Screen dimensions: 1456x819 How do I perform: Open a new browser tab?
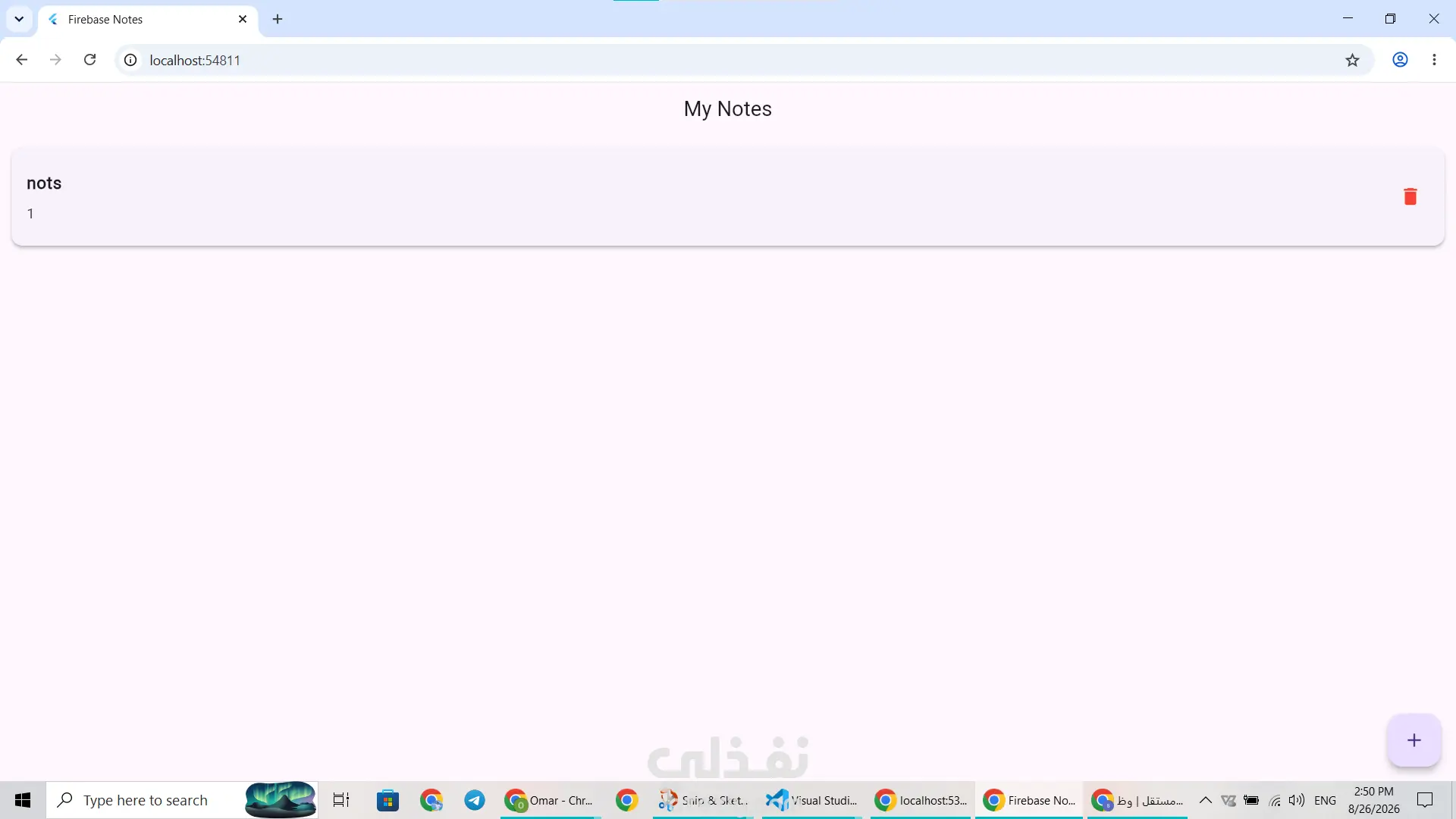pyautogui.click(x=278, y=19)
